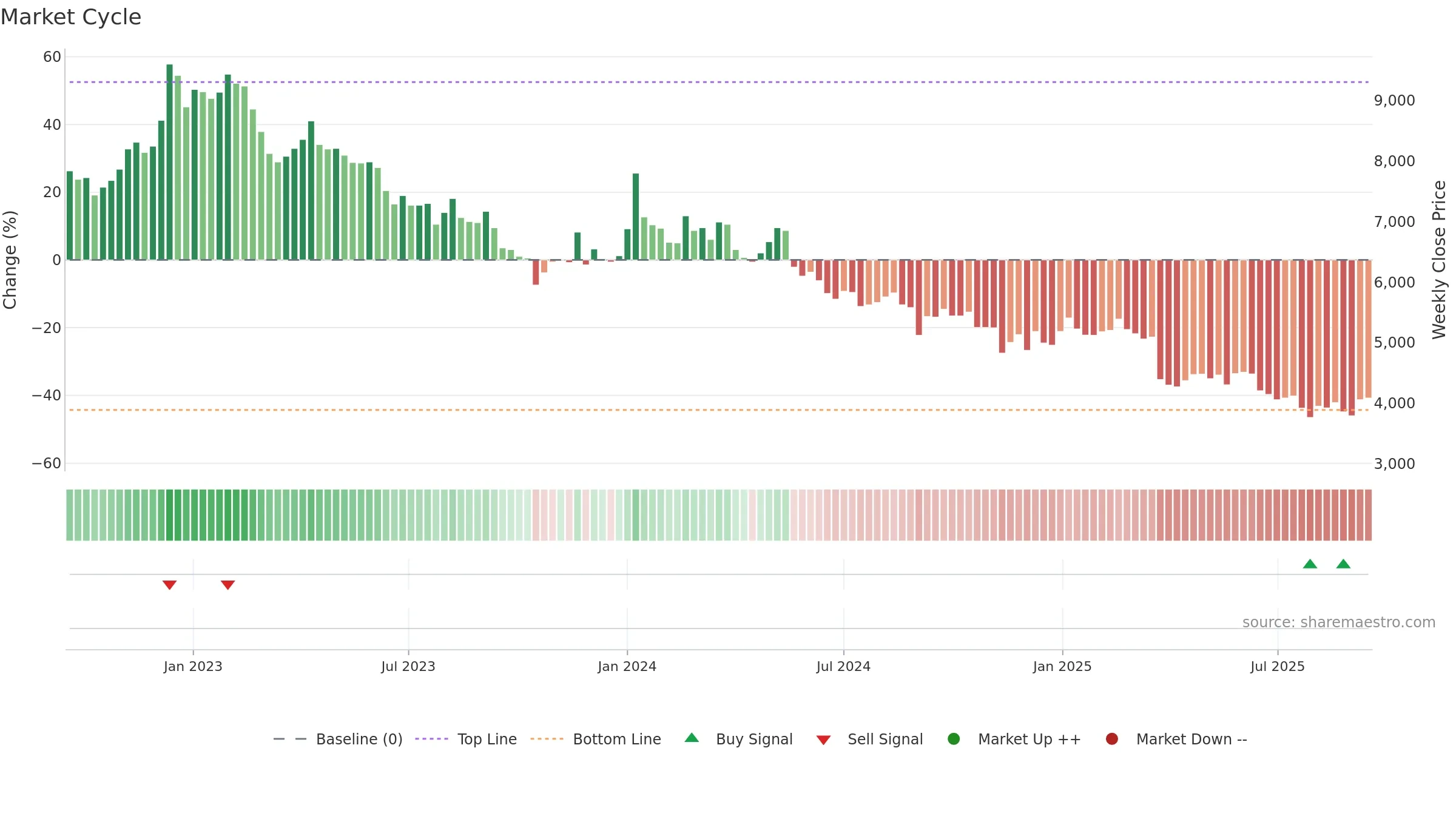Click the green Buy Signal triangle in legend

[x=692, y=738]
